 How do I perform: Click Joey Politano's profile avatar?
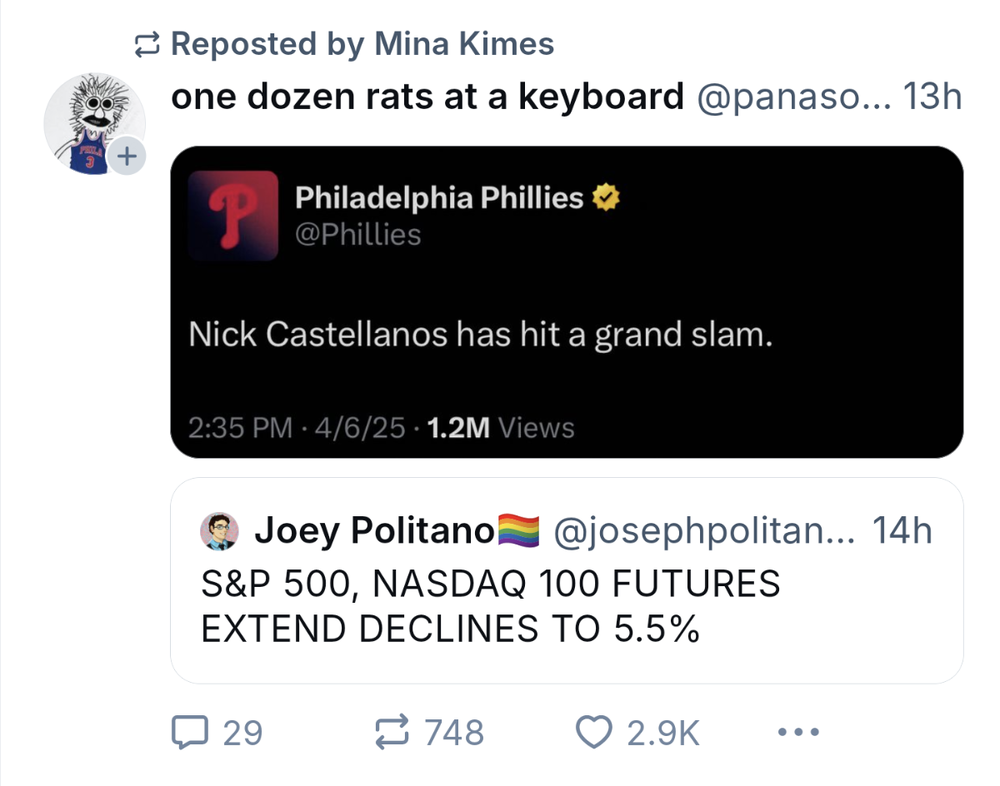click(x=221, y=530)
